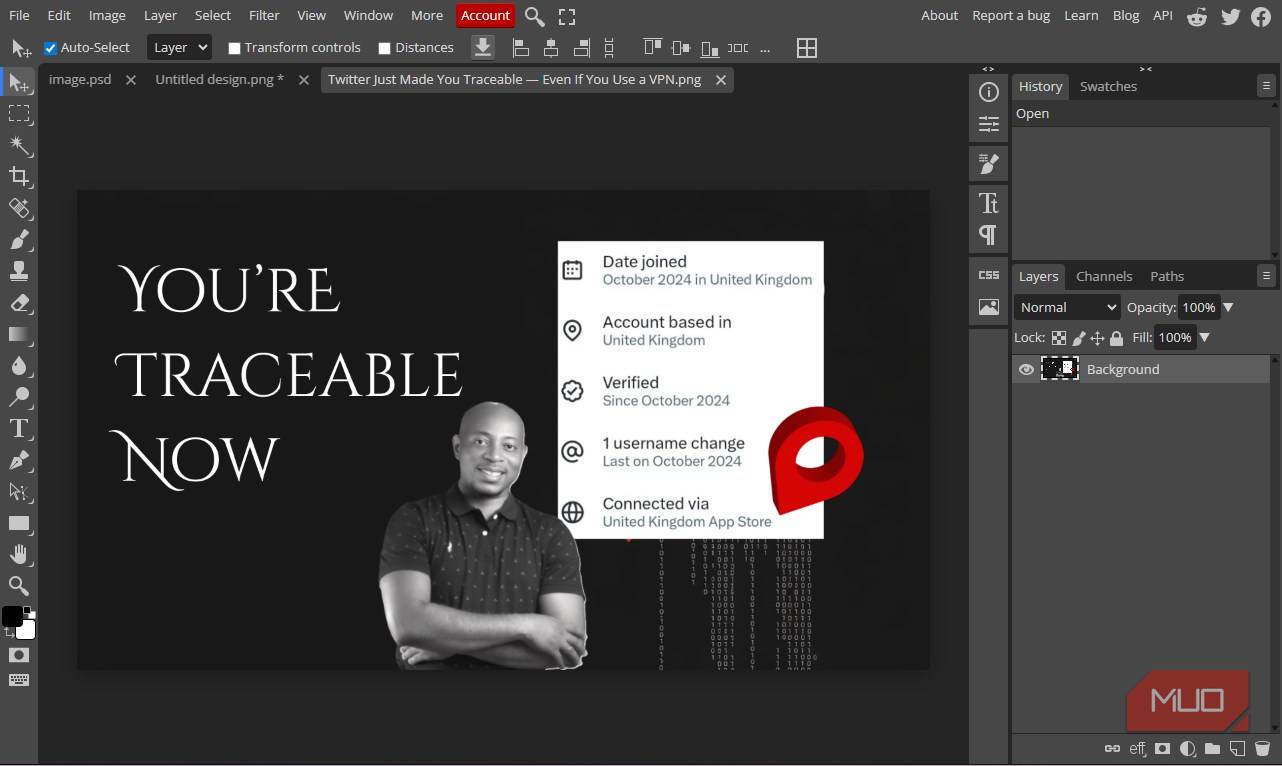
Task: Open the Layer auto-select dropdown
Action: (179, 47)
